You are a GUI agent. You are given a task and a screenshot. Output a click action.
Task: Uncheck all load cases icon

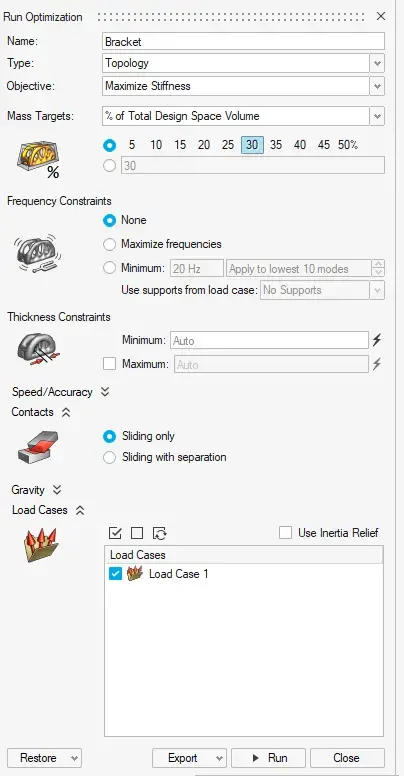pyautogui.click(x=137, y=533)
